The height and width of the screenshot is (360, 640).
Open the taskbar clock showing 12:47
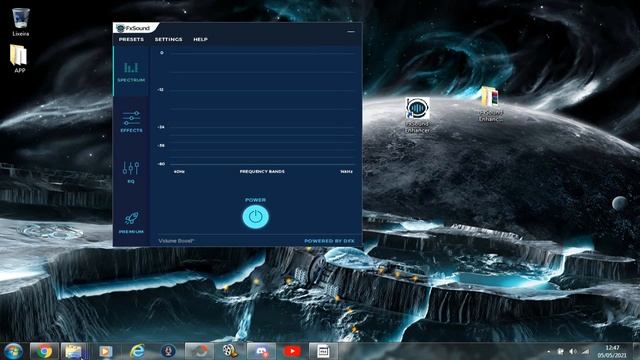[x=612, y=351]
